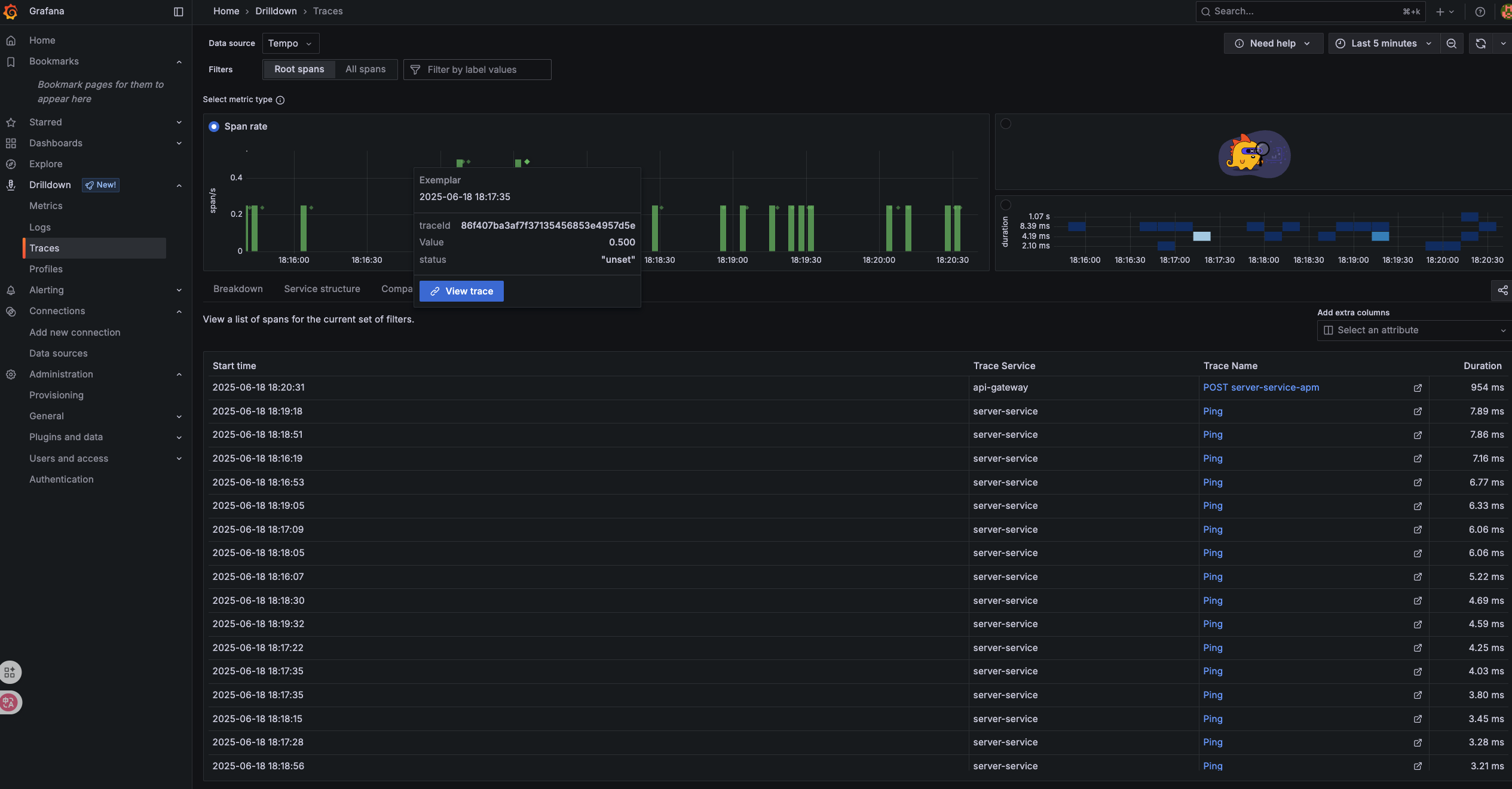Viewport: 1512px width, 789px height.
Task: Select the duration heatmap radio button
Action: click(x=1006, y=205)
